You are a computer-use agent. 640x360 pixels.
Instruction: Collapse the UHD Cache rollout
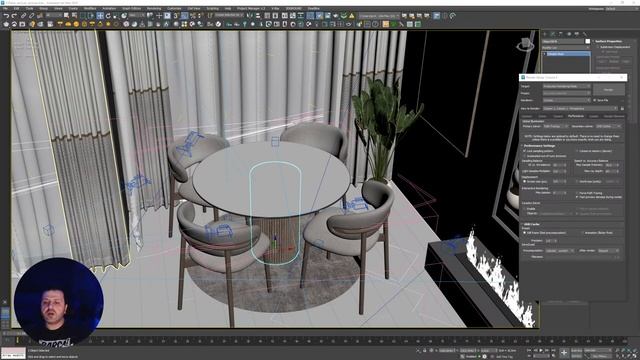coord(531,224)
